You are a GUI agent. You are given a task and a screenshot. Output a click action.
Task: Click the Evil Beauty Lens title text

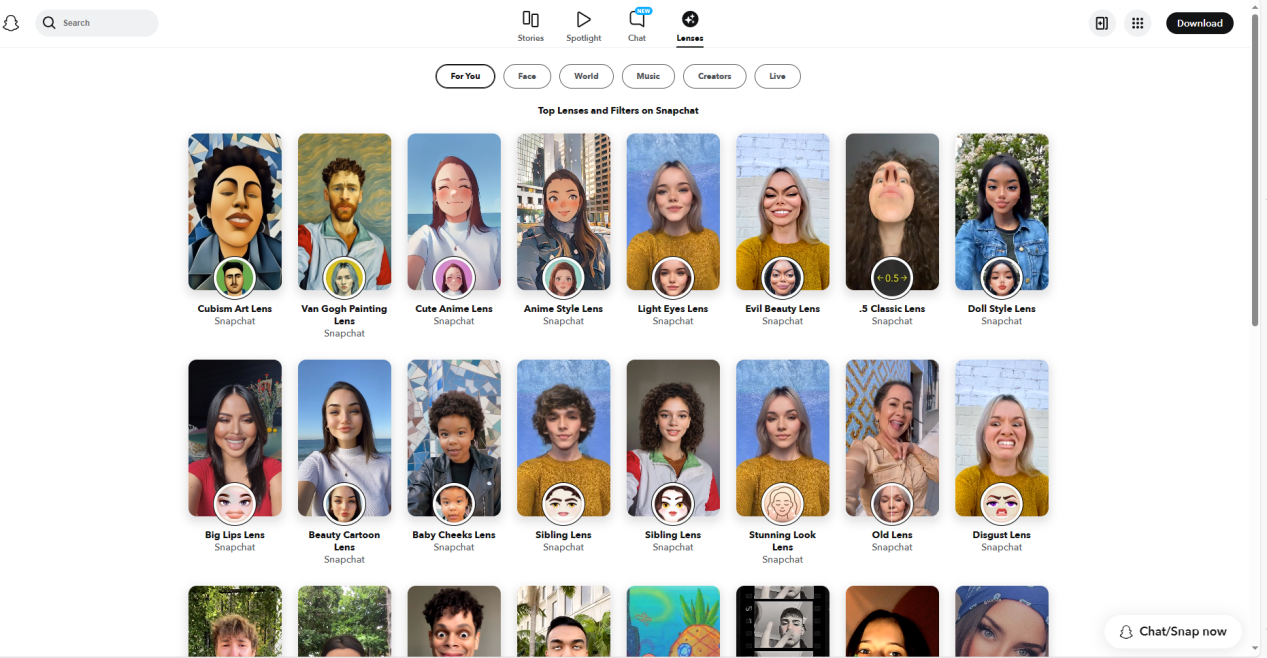click(782, 309)
